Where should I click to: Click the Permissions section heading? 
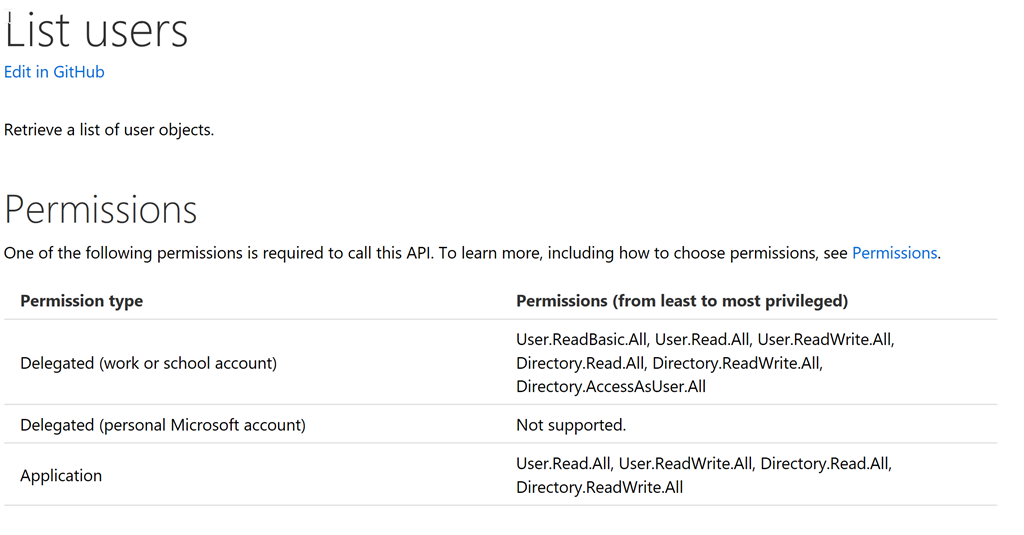coord(101,210)
